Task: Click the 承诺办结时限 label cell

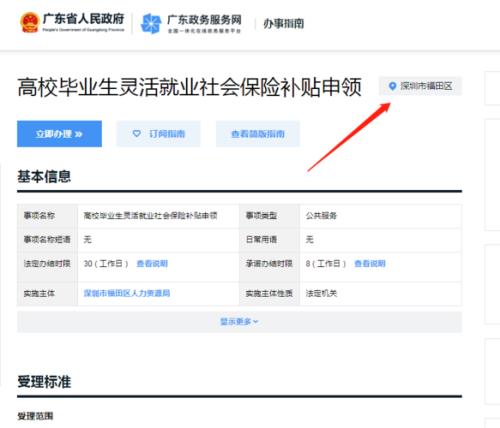Action: [269, 267]
